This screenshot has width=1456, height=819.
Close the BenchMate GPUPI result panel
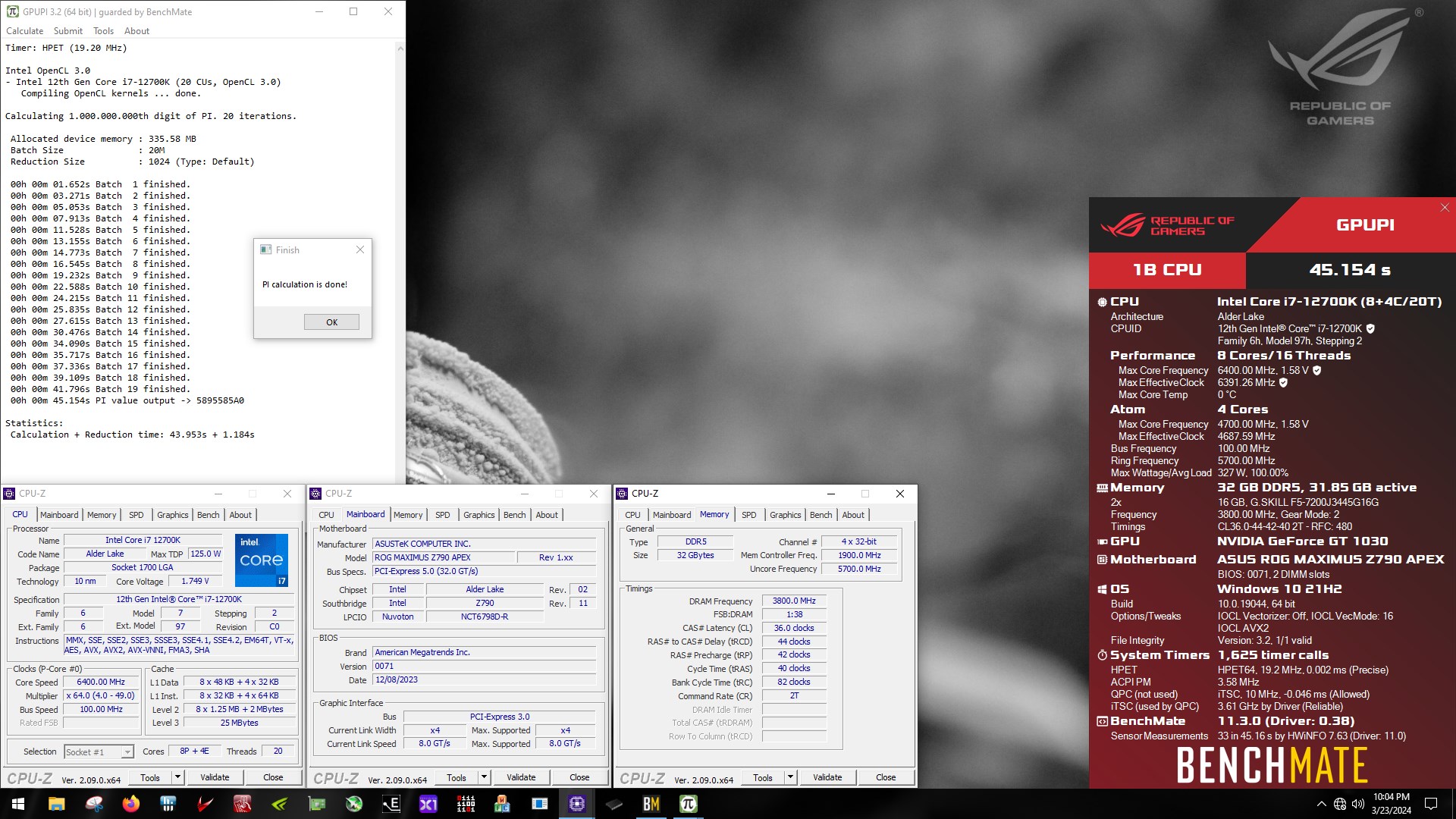(1445, 208)
